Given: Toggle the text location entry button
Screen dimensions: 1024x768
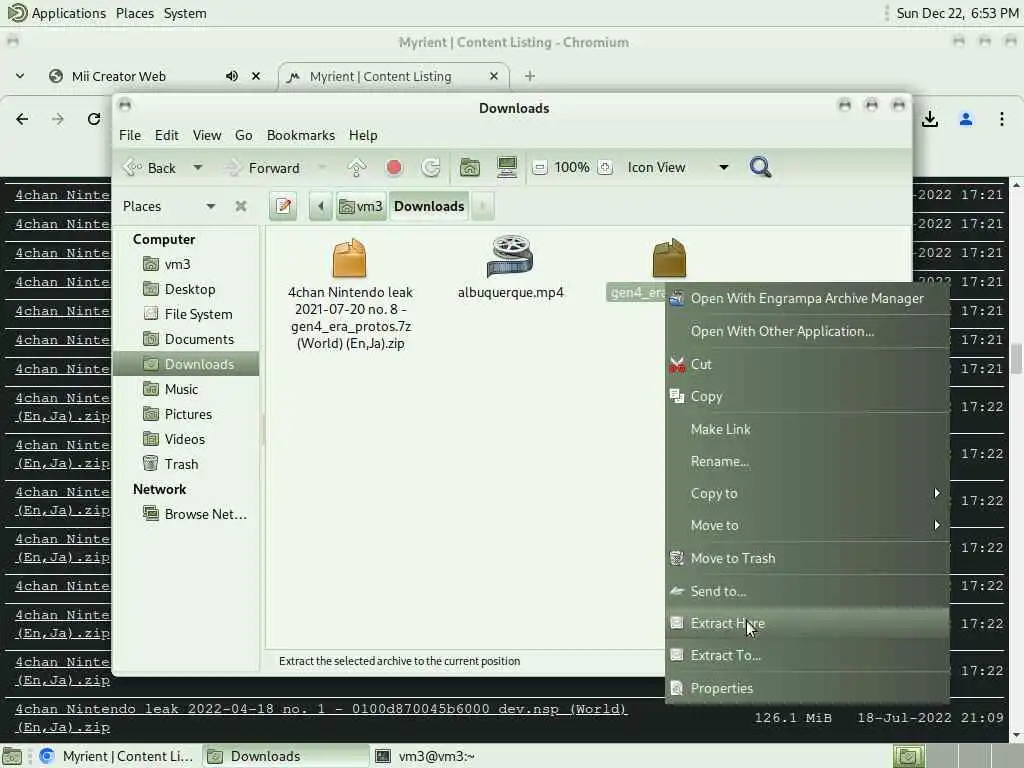Looking at the screenshot, I should pyautogui.click(x=283, y=206).
